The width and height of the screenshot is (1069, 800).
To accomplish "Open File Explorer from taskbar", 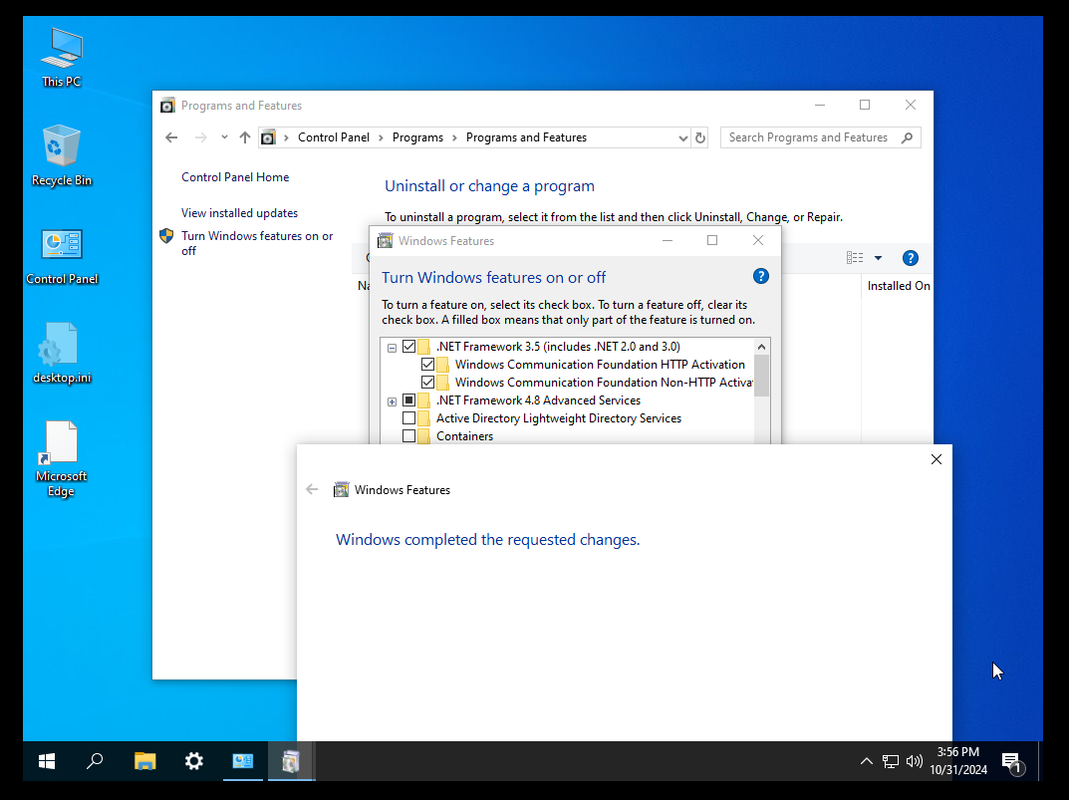I will 145,761.
